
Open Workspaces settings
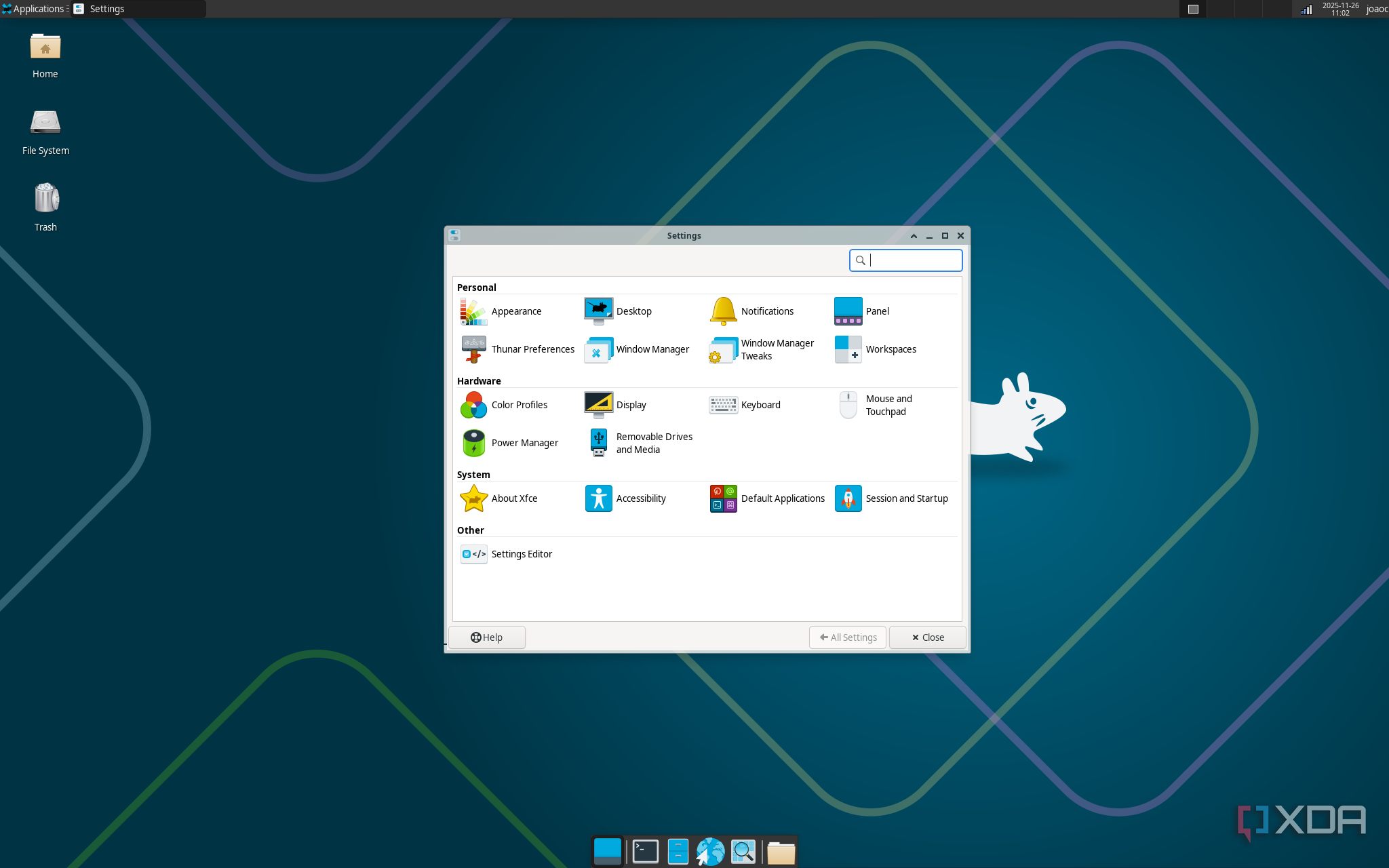tap(876, 349)
